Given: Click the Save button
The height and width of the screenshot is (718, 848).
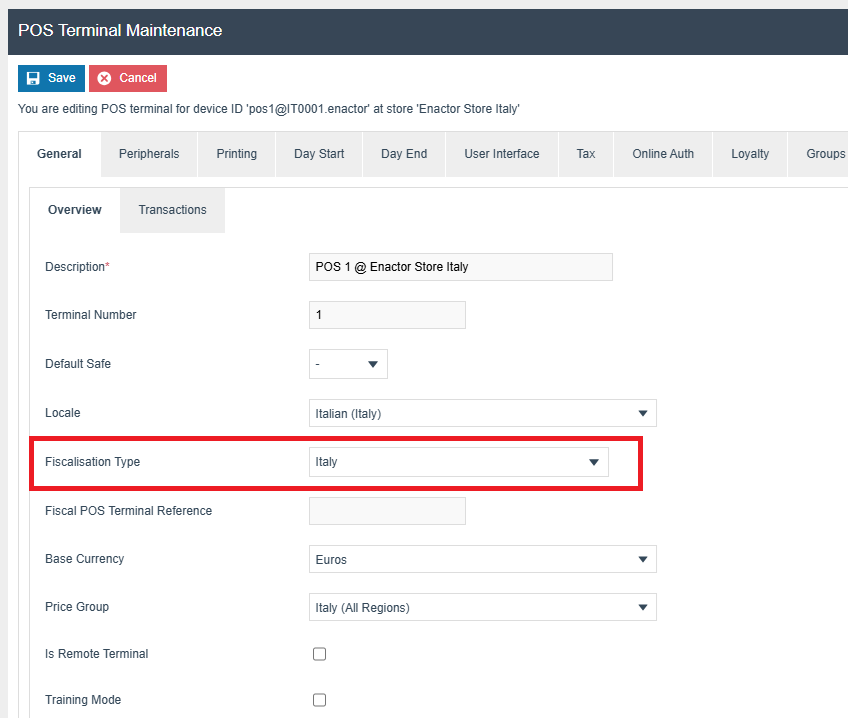Looking at the screenshot, I should tap(51, 78).
